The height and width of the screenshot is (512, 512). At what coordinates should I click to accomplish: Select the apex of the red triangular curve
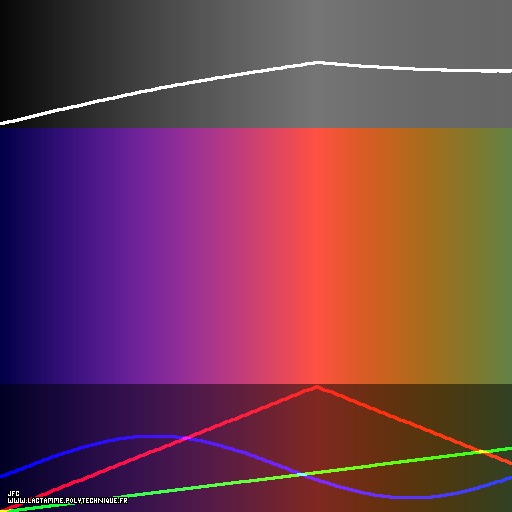point(317,388)
